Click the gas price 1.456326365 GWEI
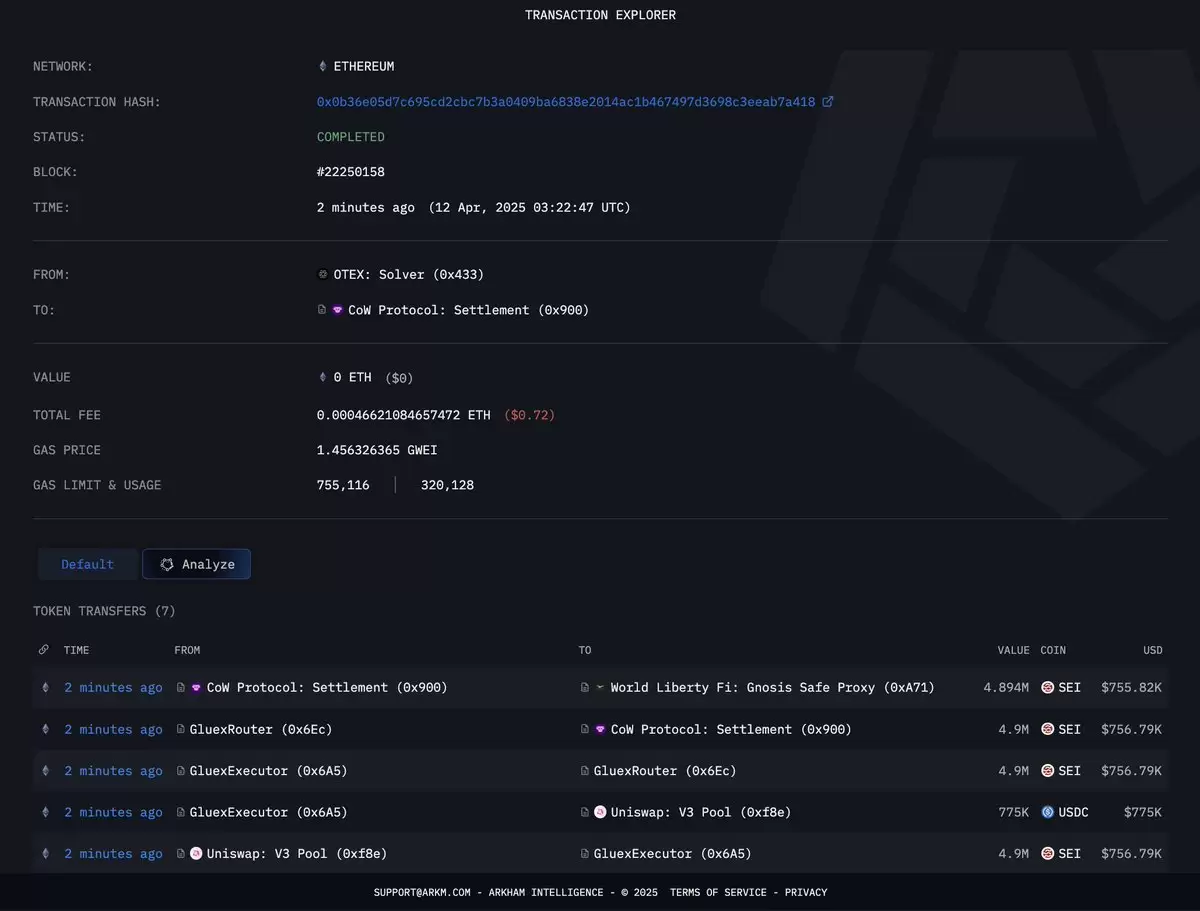Image resolution: width=1200 pixels, height=911 pixels. pos(377,450)
